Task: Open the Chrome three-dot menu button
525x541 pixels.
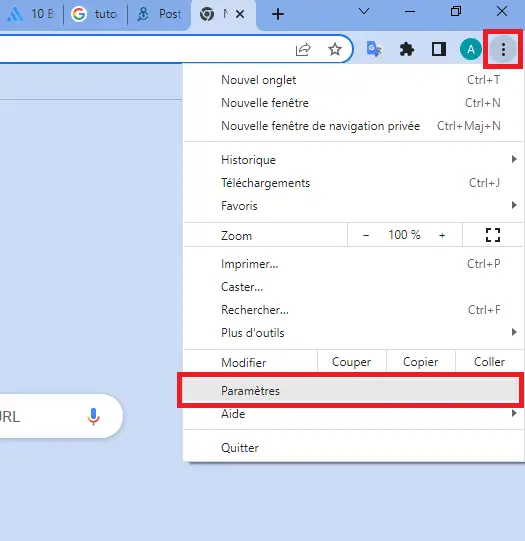Action: 503,49
